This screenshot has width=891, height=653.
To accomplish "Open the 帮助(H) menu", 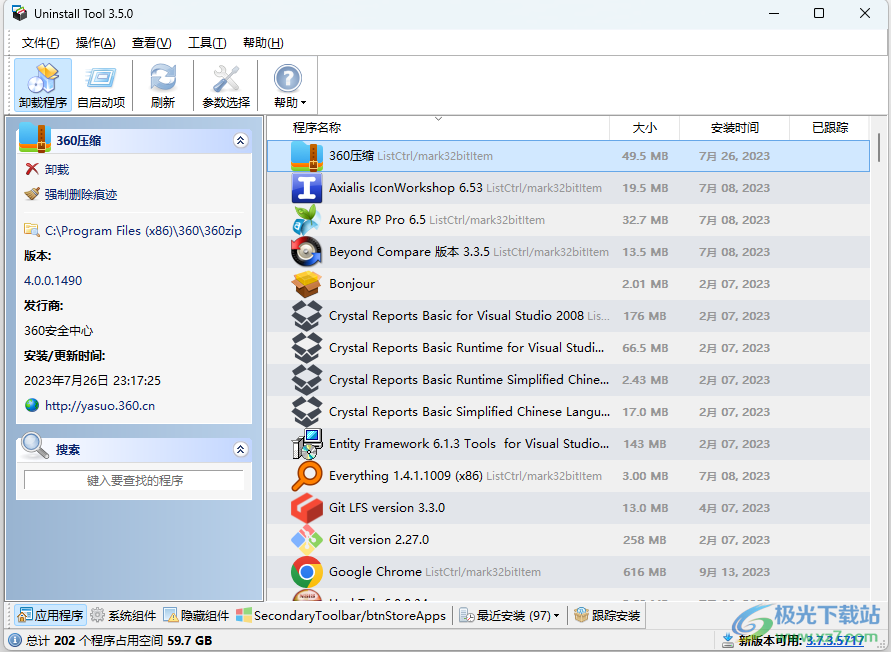I will [x=263, y=43].
